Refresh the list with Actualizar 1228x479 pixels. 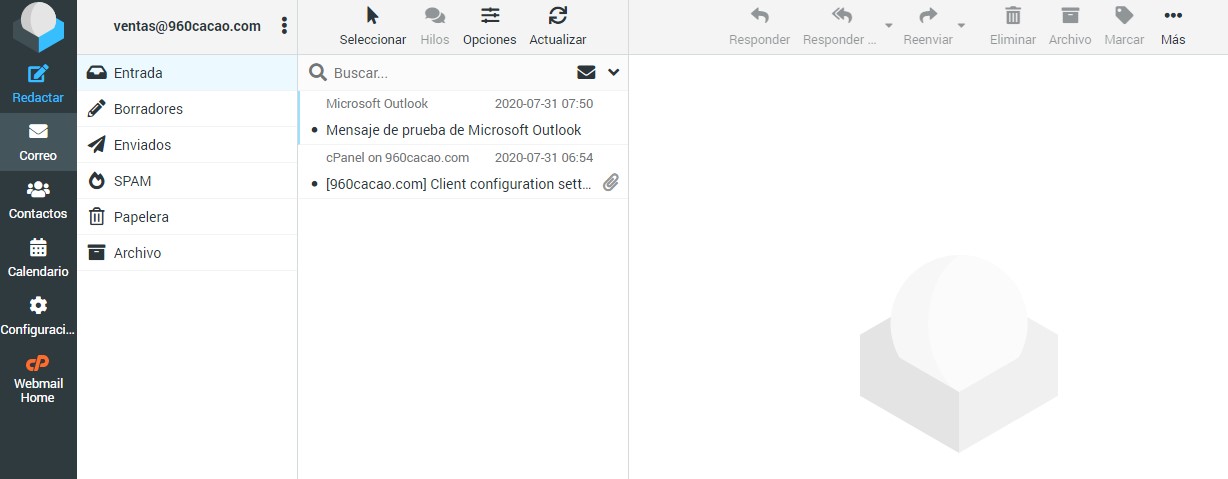tap(558, 27)
